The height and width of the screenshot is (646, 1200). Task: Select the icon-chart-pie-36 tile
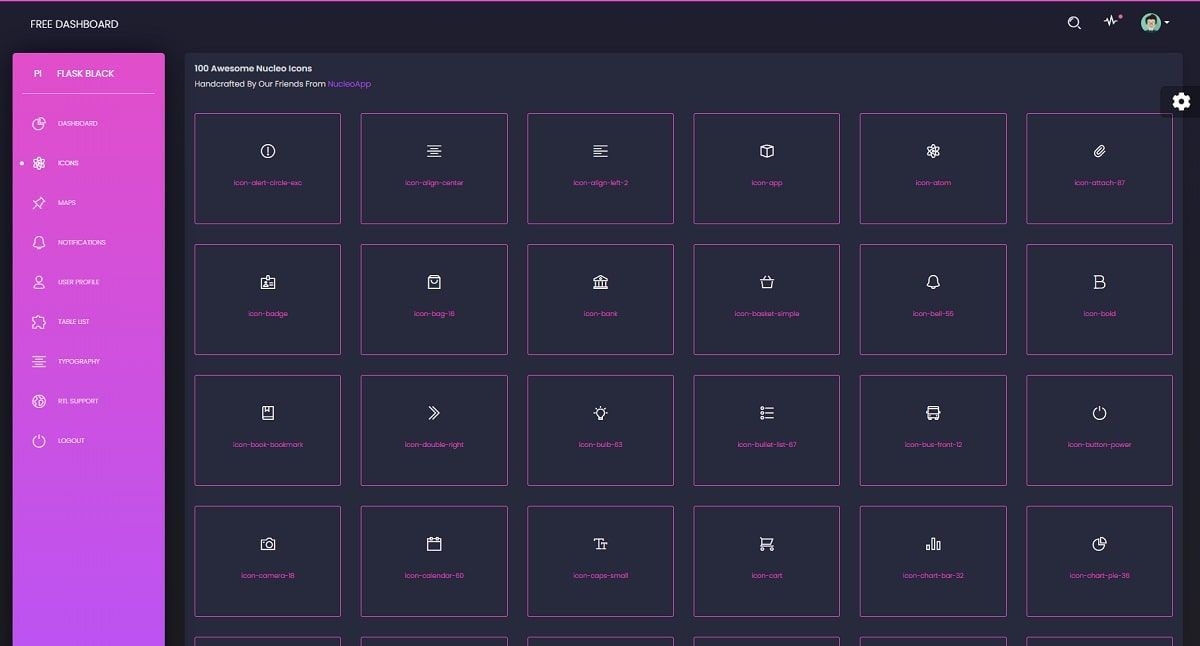1099,560
